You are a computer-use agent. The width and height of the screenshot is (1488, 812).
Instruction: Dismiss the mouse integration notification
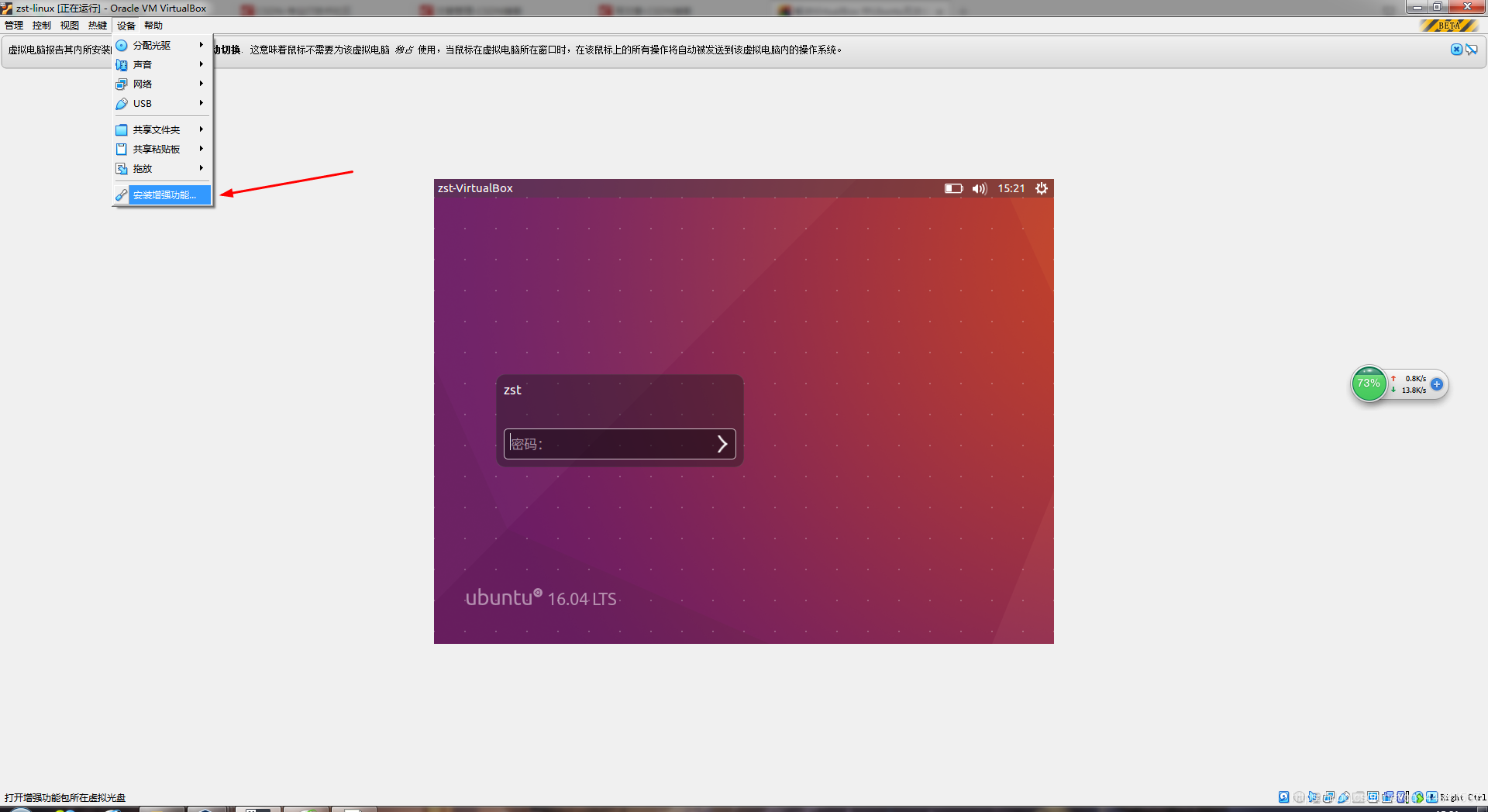pyautogui.click(x=1456, y=50)
